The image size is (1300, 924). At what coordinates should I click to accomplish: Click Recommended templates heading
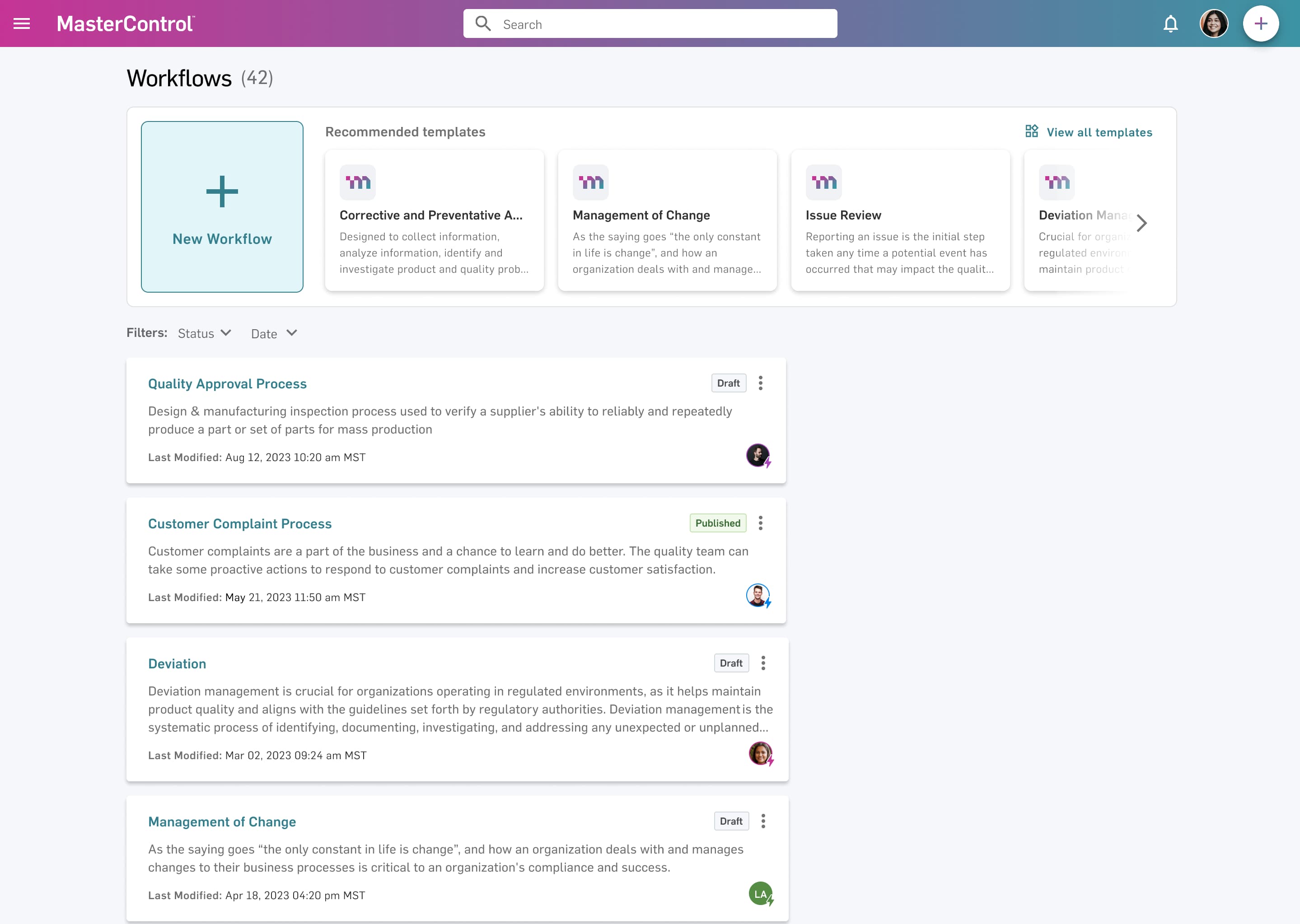coord(405,132)
